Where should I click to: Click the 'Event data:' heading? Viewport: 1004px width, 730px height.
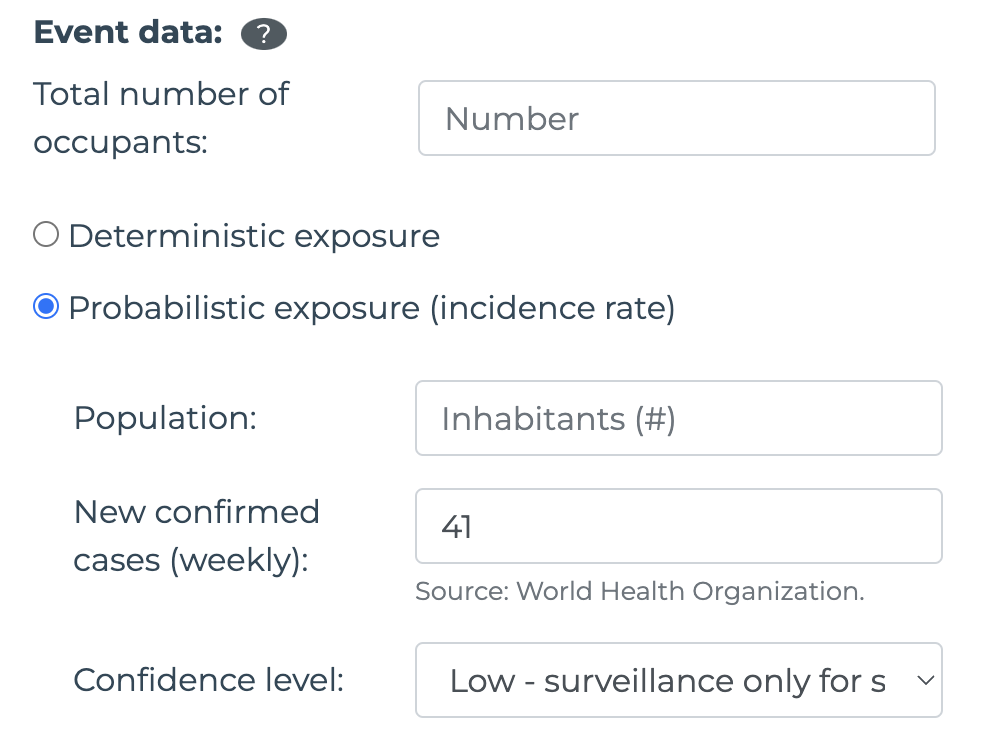point(128,33)
